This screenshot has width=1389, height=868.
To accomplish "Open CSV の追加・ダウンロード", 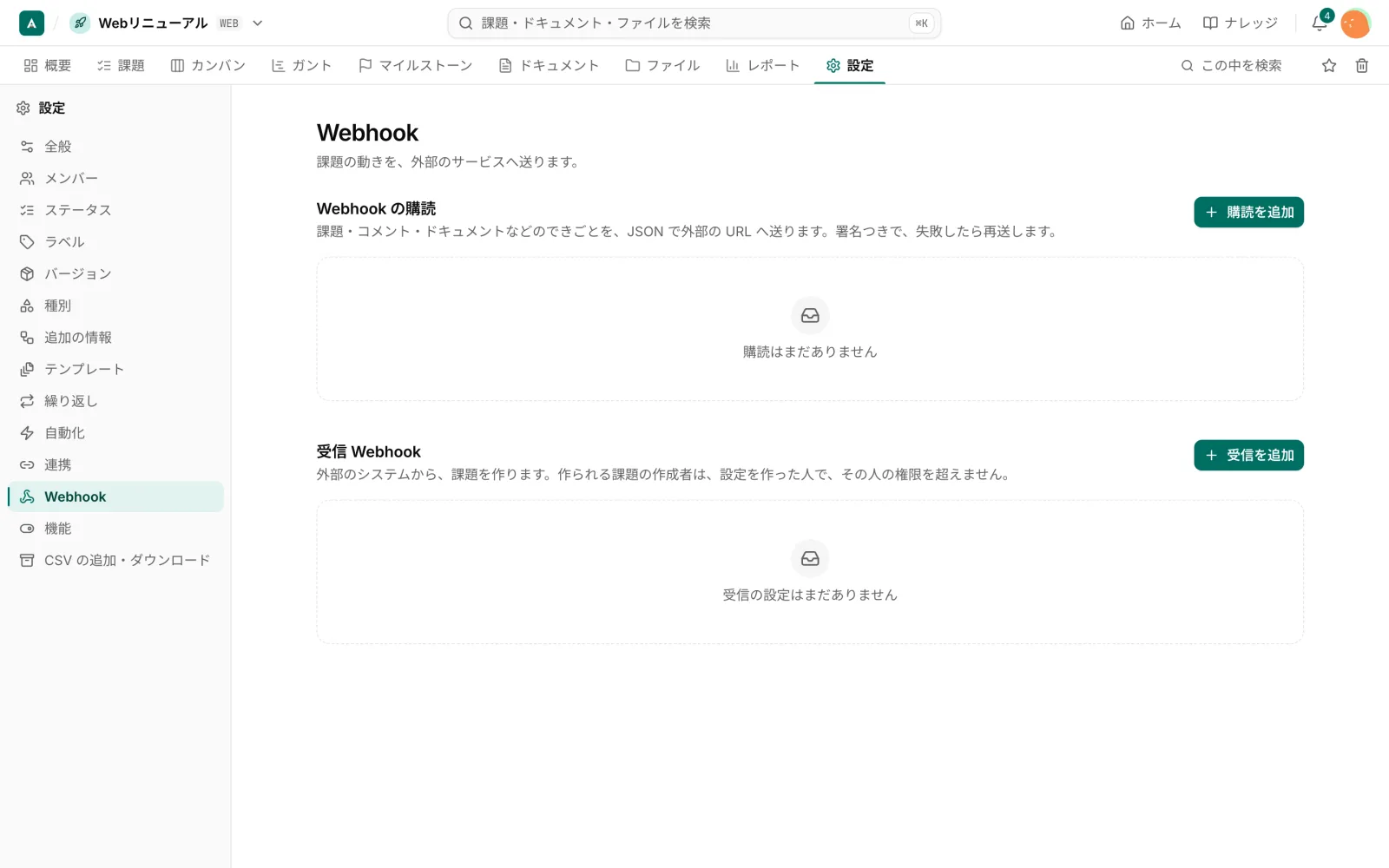I will coord(115,560).
